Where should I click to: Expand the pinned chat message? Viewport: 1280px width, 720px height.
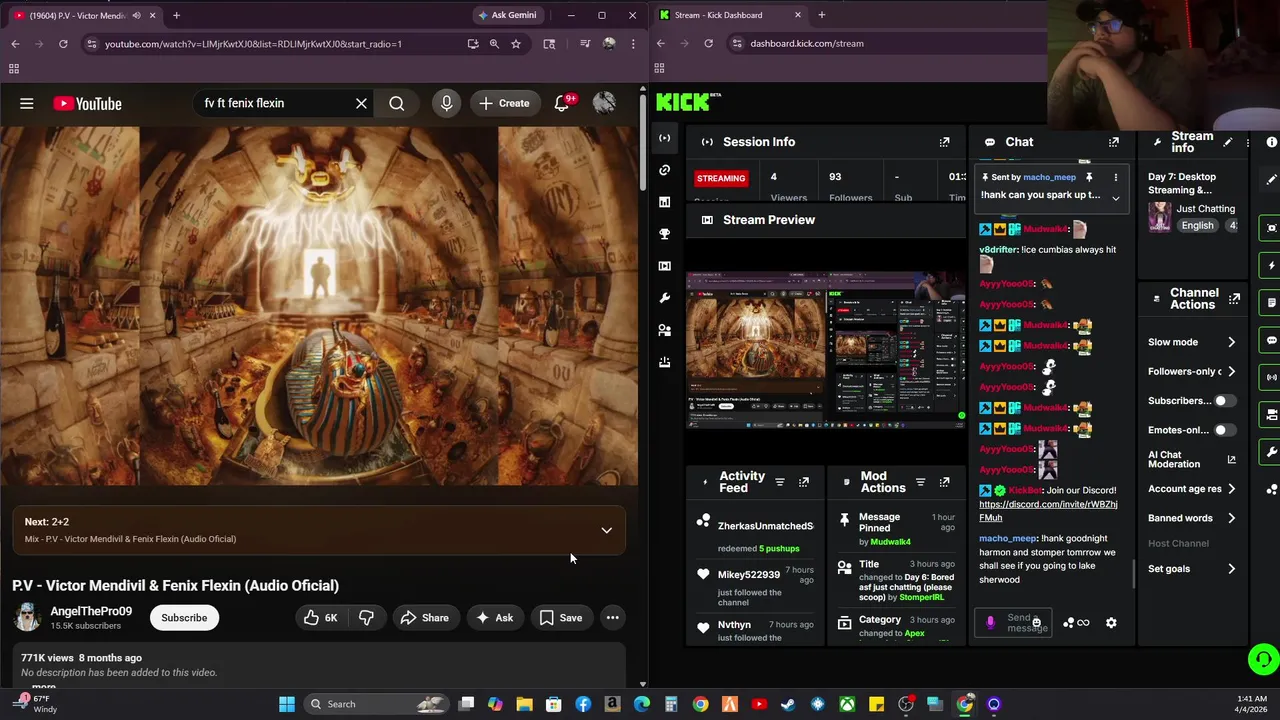[1116, 197]
